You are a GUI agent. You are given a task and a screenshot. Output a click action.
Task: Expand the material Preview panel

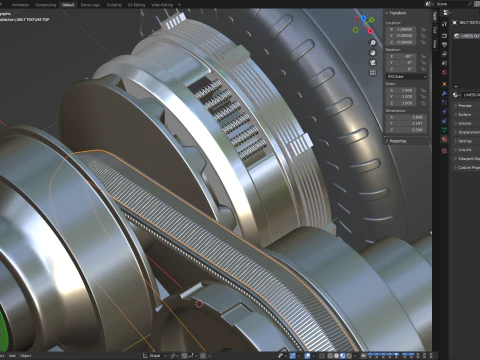pyautogui.click(x=465, y=105)
